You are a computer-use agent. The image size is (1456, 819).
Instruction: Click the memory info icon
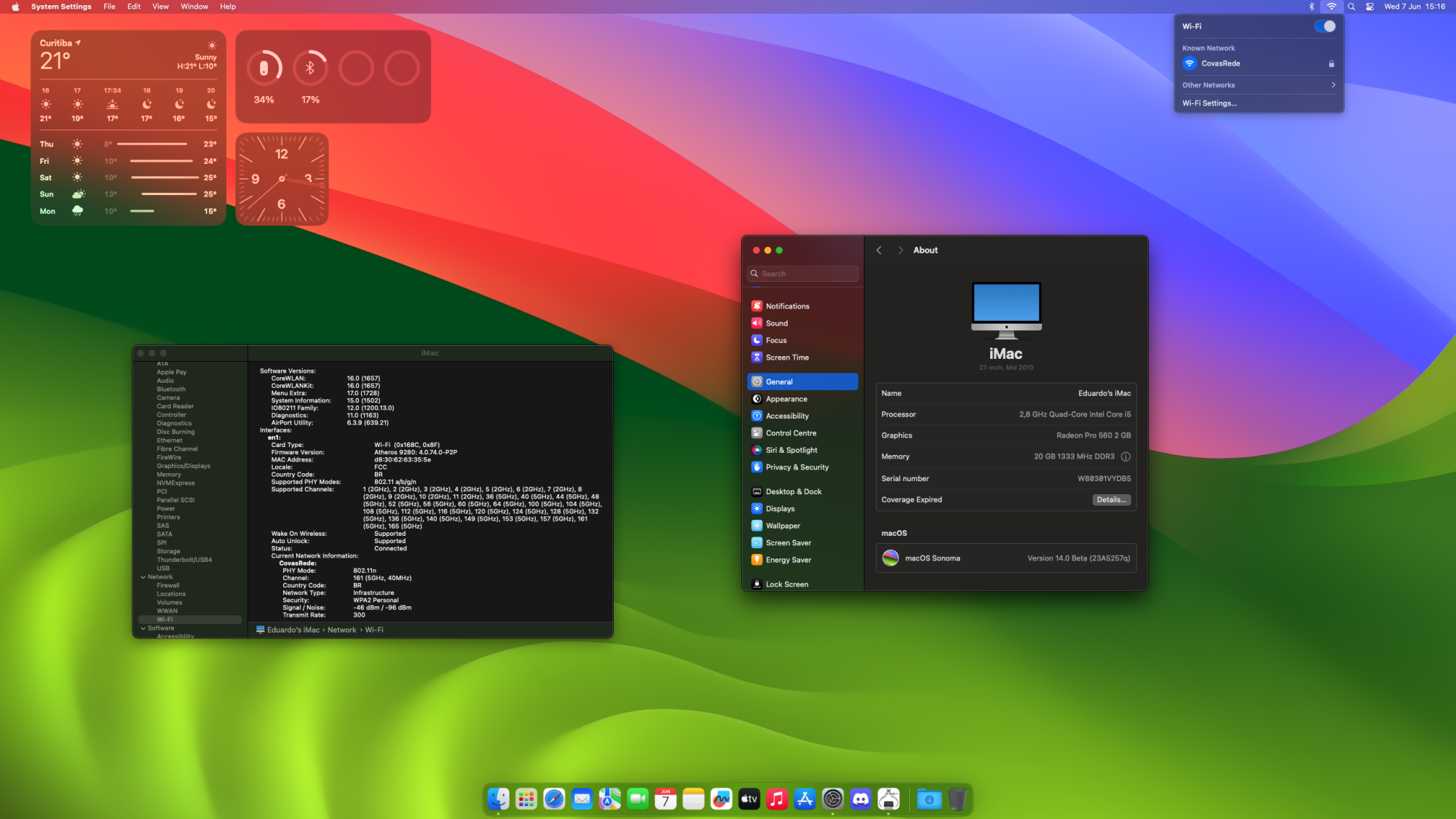tap(1125, 456)
